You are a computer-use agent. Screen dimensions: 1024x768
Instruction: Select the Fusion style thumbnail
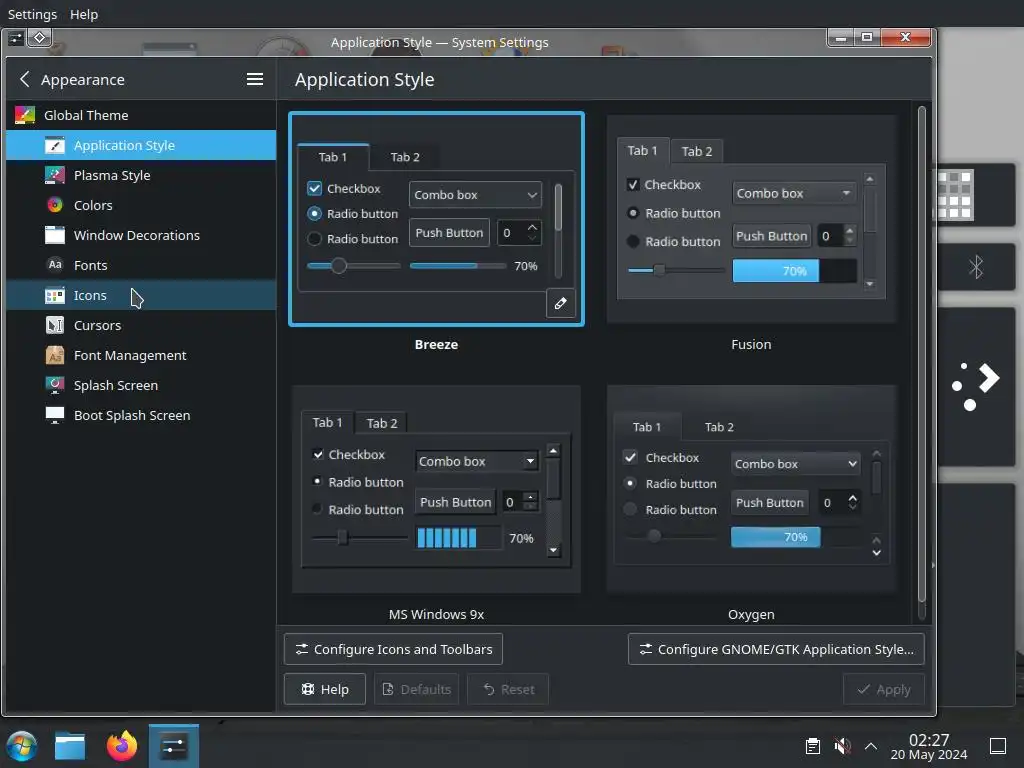pos(751,219)
